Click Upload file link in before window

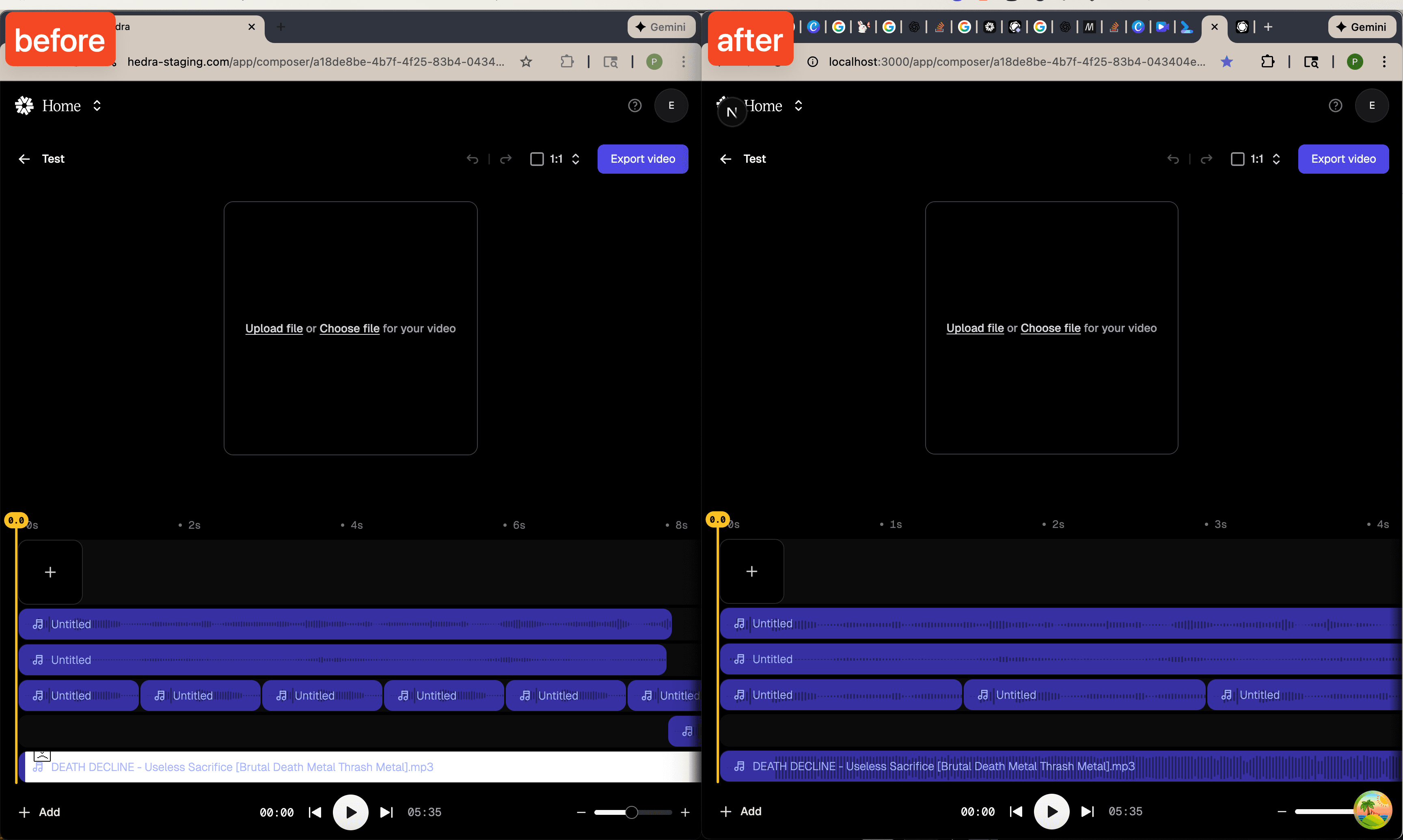274,329
